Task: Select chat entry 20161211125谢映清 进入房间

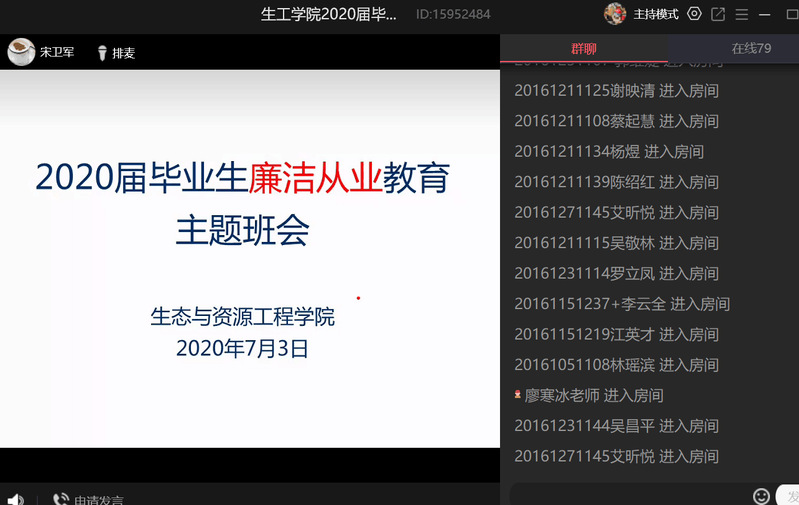Action: click(x=617, y=91)
